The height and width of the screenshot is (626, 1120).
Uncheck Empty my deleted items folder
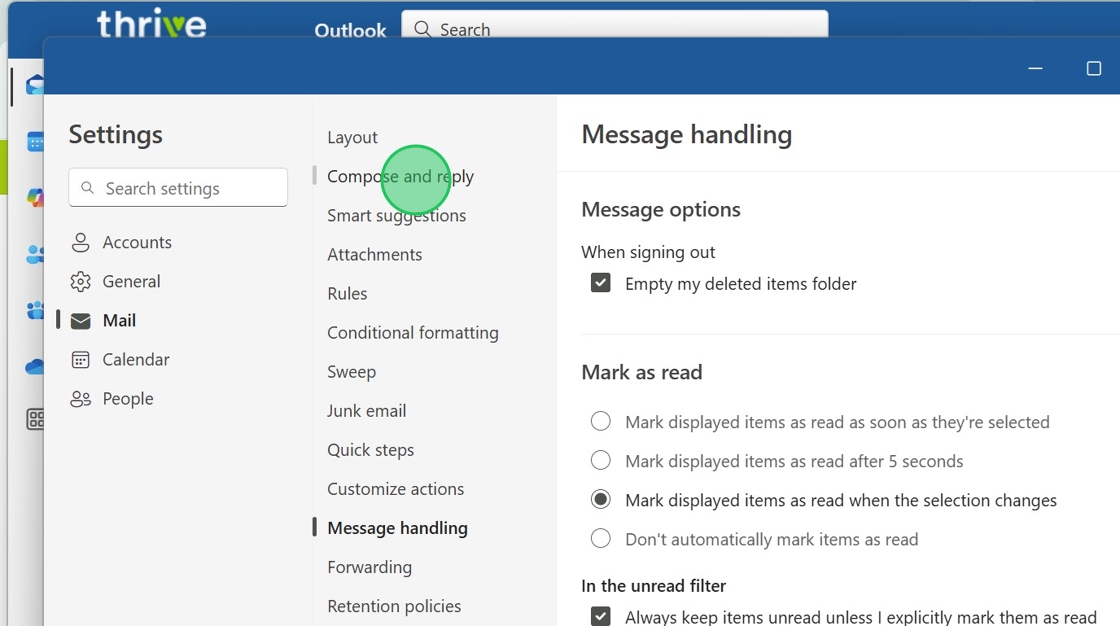[x=601, y=284]
